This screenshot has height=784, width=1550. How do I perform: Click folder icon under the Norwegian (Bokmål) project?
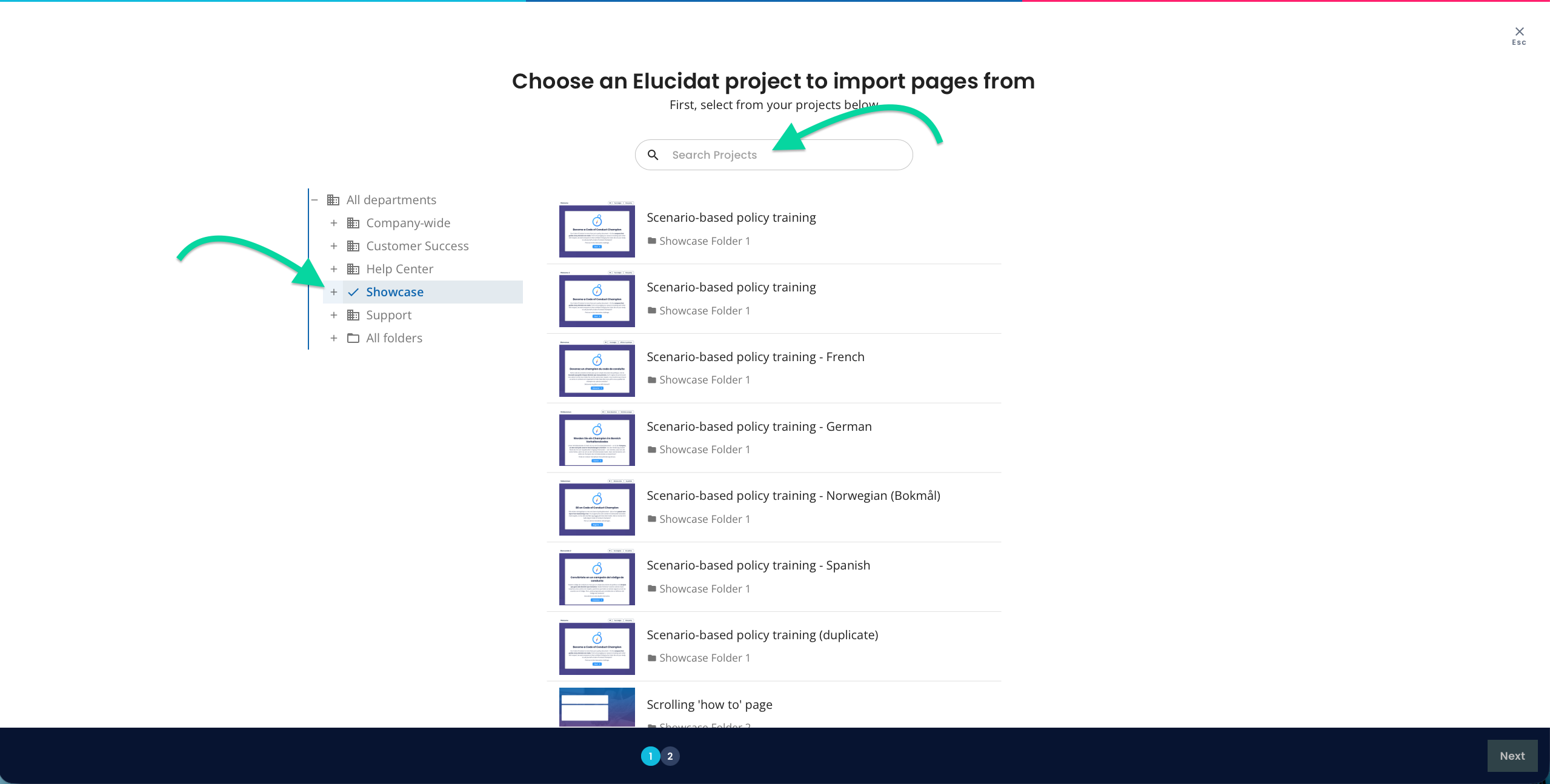point(652,519)
